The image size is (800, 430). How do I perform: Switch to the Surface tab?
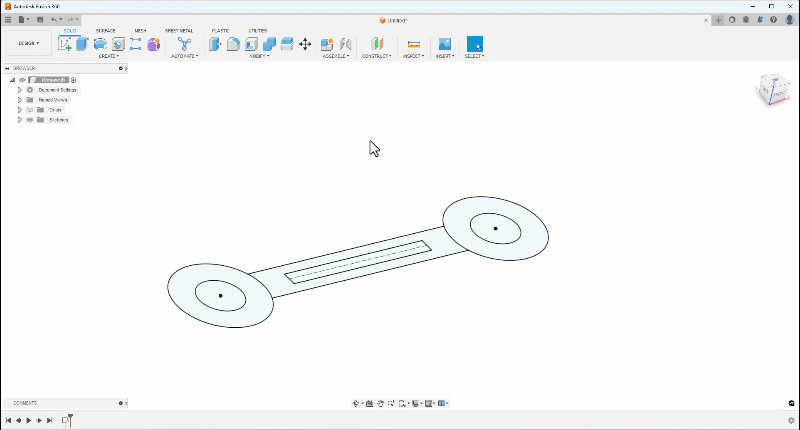point(105,31)
